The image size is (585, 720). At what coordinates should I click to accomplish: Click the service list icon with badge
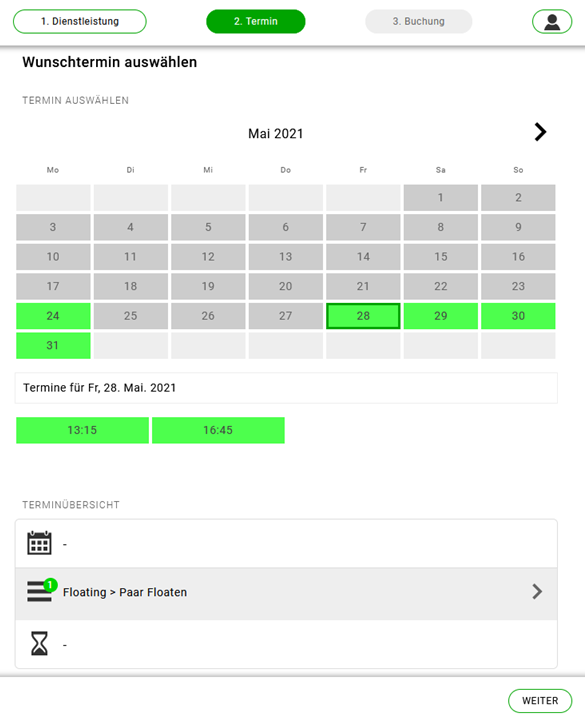click(40, 591)
